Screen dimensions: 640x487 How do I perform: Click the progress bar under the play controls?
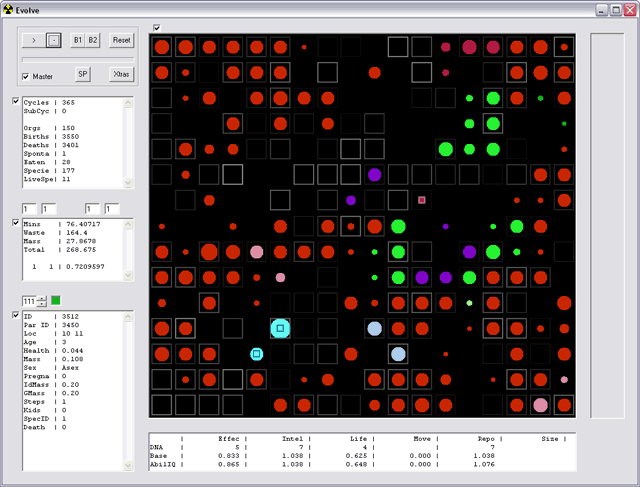point(78,60)
